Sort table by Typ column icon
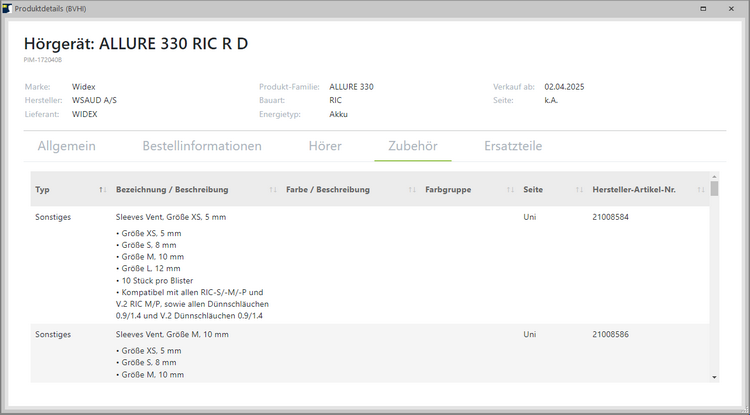 (102, 190)
